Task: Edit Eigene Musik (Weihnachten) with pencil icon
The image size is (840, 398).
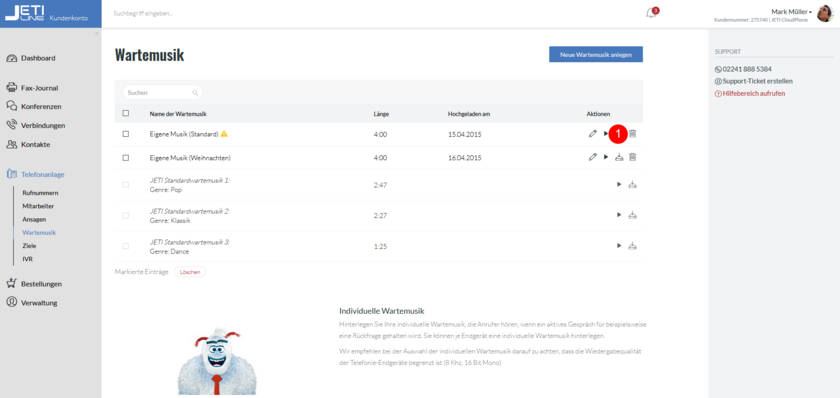Action: (x=592, y=157)
